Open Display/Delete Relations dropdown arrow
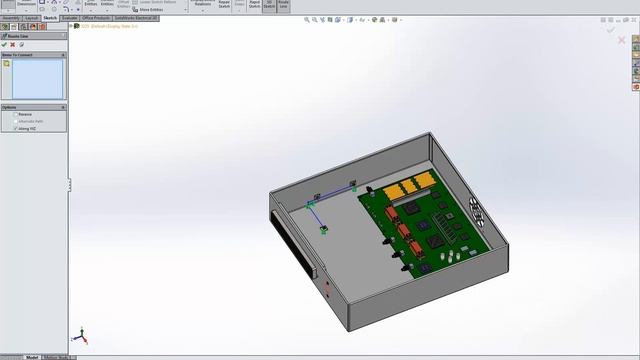This screenshot has height=360, width=640. (202, 10)
